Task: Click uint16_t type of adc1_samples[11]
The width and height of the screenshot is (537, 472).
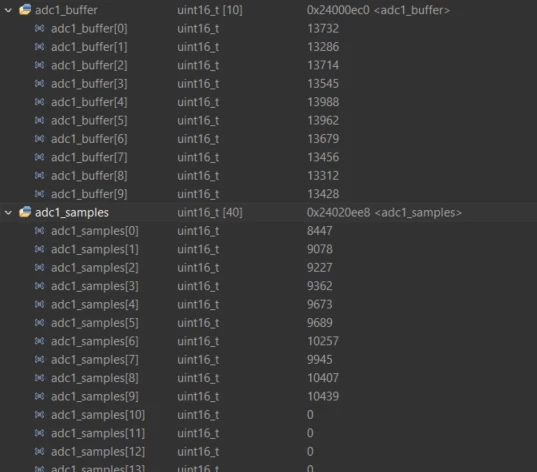Action: 198,433
